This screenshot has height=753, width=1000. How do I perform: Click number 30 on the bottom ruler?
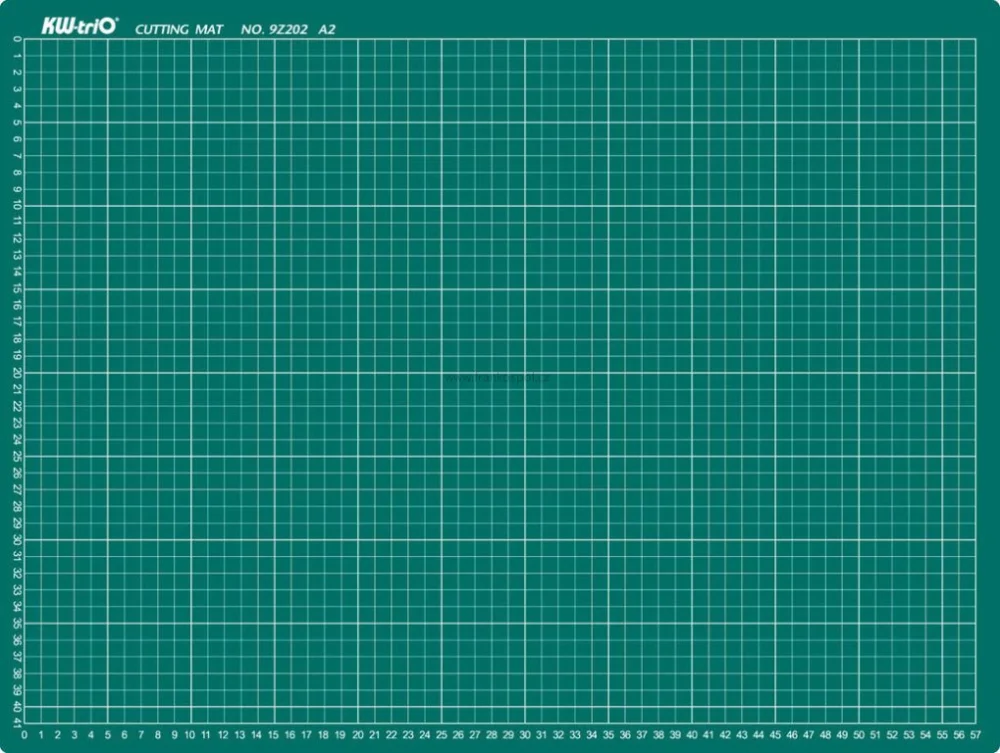[x=525, y=735]
